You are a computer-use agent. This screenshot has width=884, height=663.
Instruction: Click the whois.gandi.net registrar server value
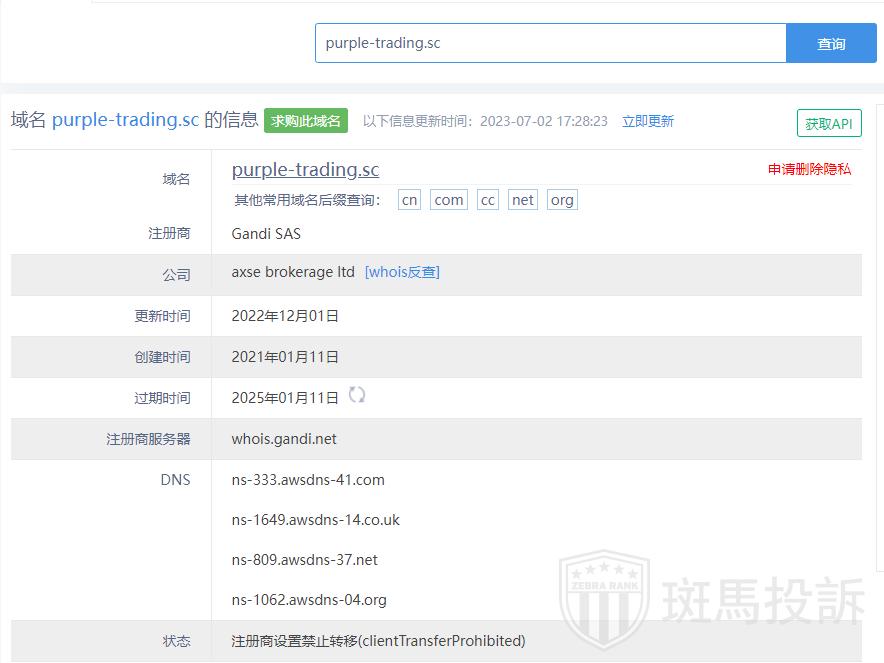284,439
